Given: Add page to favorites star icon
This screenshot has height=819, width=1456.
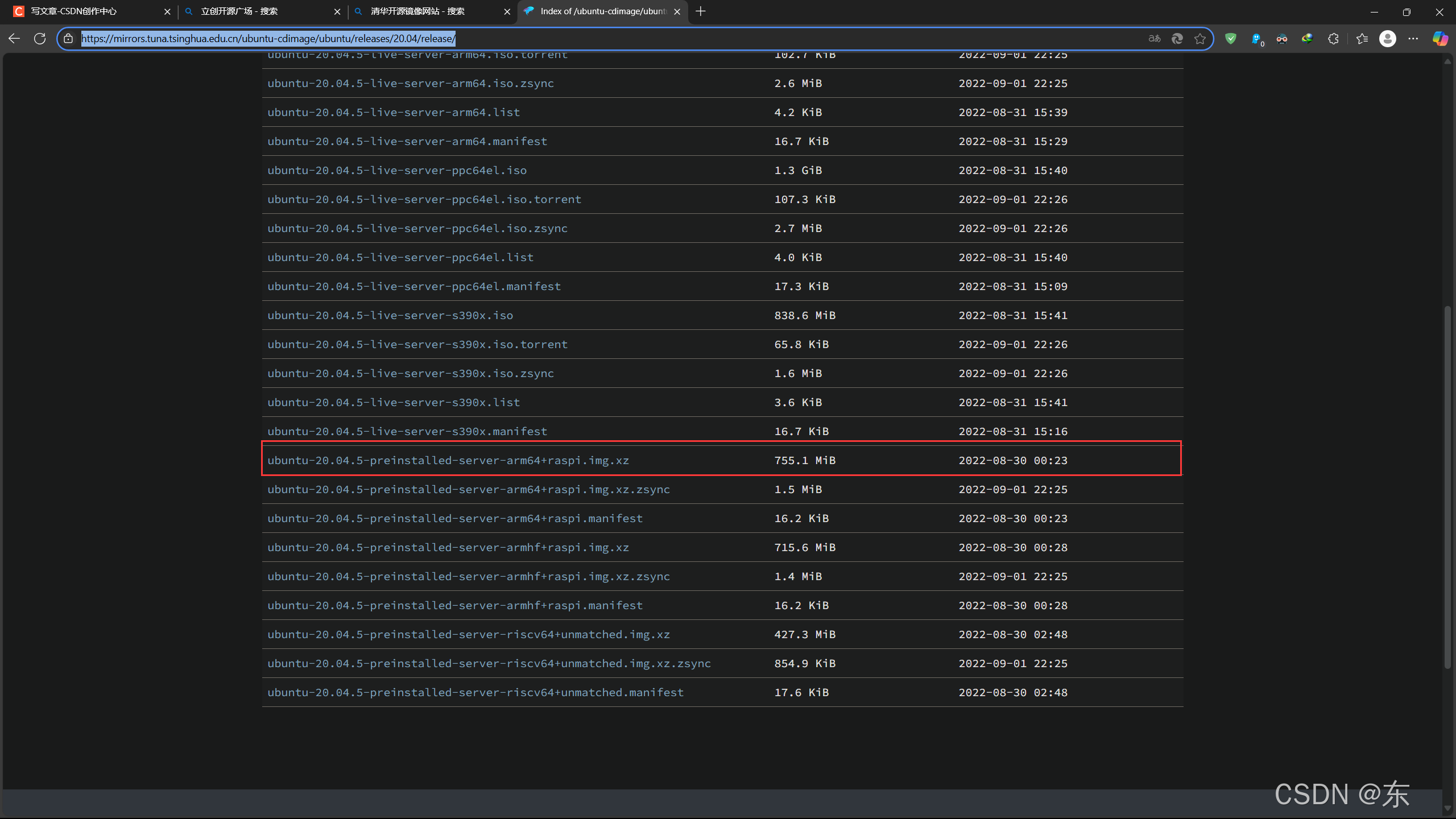Looking at the screenshot, I should click(1200, 39).
